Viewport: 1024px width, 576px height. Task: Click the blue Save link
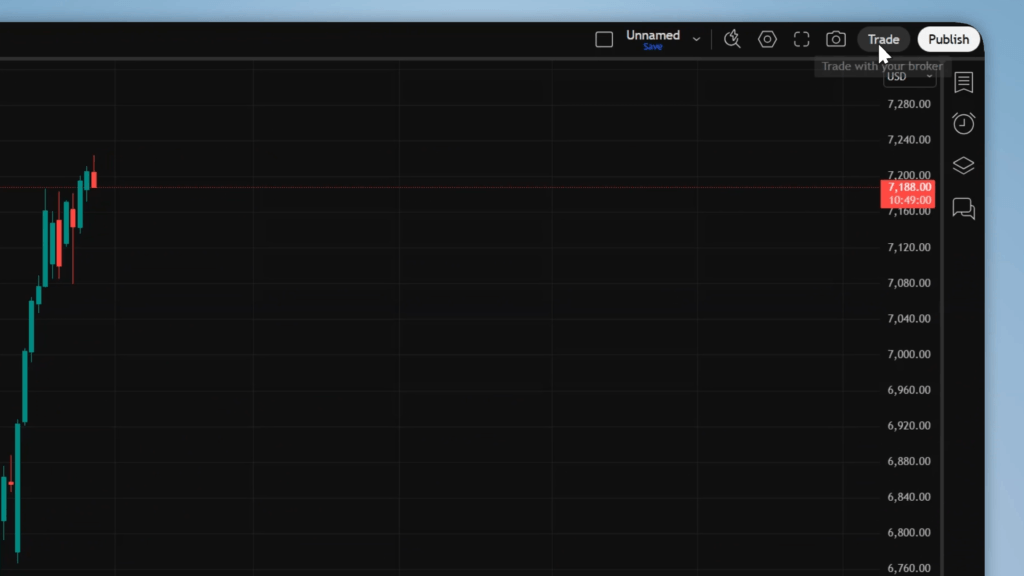(x=652, y=47)
